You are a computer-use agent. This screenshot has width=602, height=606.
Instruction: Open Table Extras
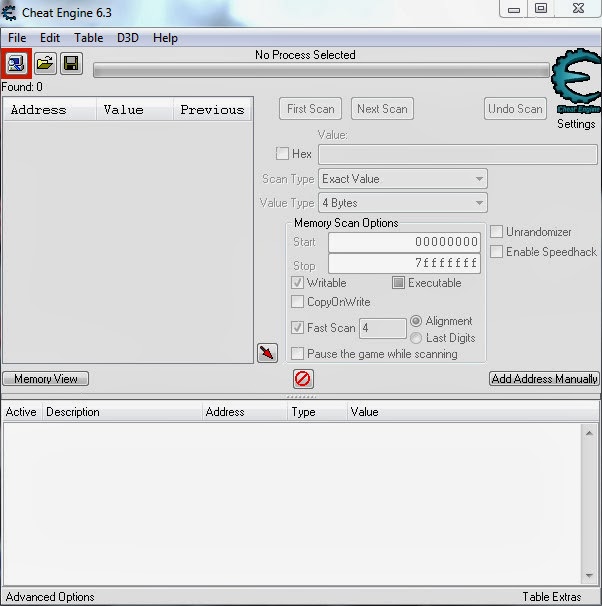point(552,597)
